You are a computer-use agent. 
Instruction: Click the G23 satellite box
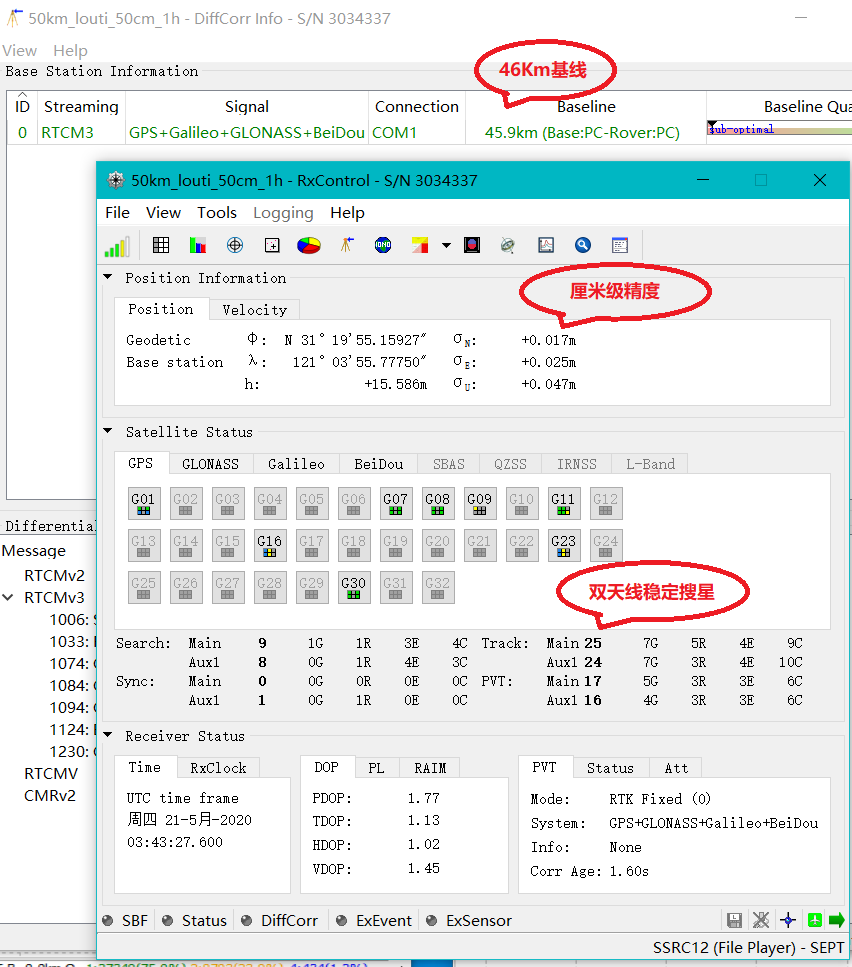(x=563, y=545)
